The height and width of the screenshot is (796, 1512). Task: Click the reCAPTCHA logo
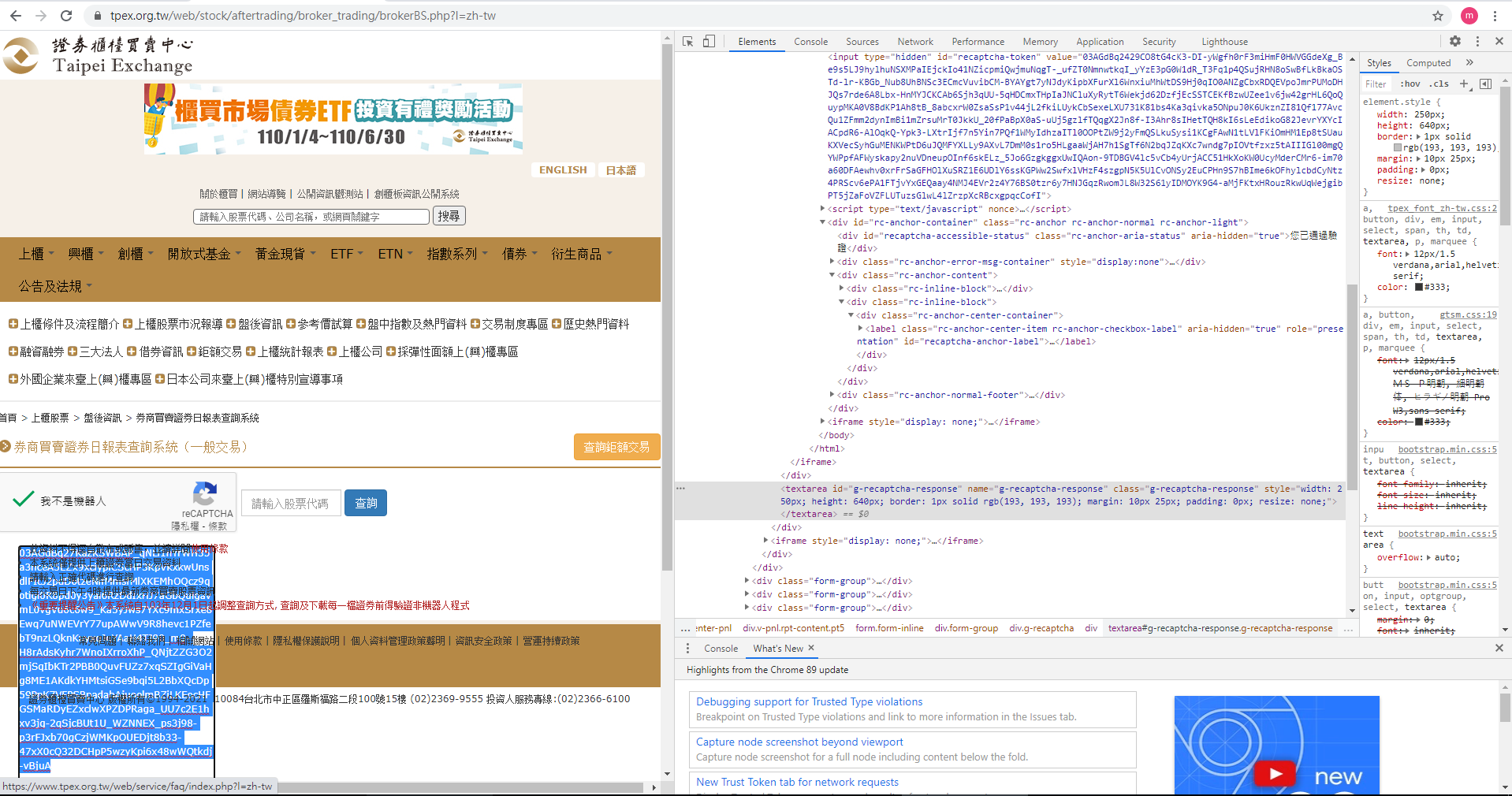coord(205,493)
